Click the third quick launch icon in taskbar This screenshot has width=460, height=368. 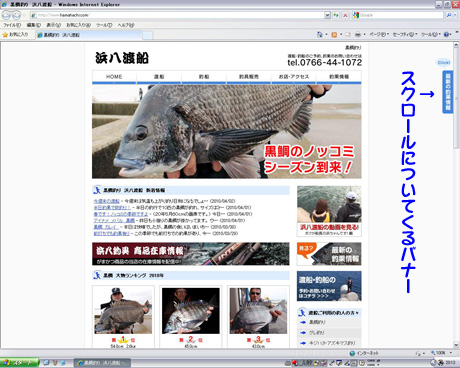(x=62, y=363)
